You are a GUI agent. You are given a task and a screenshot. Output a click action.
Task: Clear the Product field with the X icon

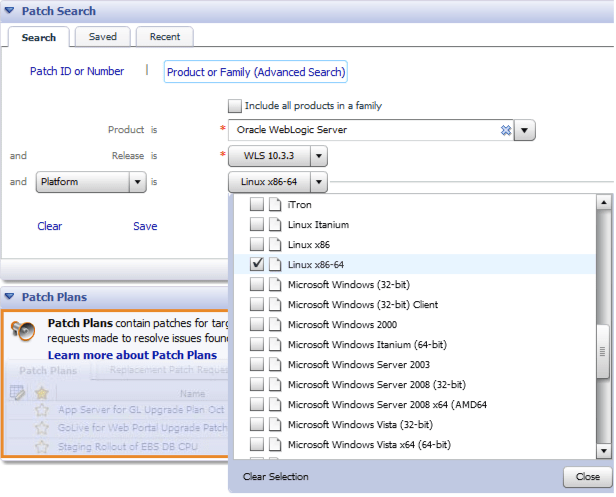[506, 130]
